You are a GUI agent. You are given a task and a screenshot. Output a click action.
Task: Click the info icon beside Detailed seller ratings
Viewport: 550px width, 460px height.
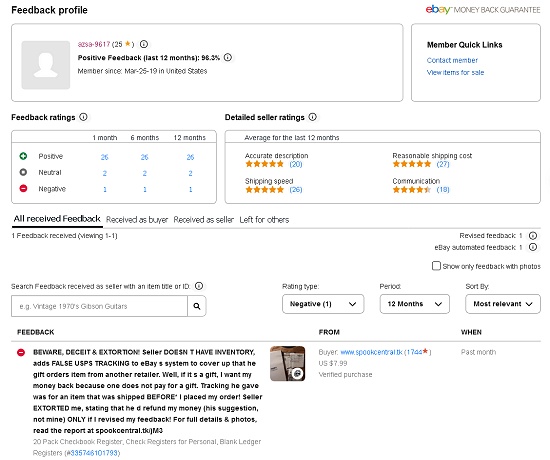tap(313, 117)
